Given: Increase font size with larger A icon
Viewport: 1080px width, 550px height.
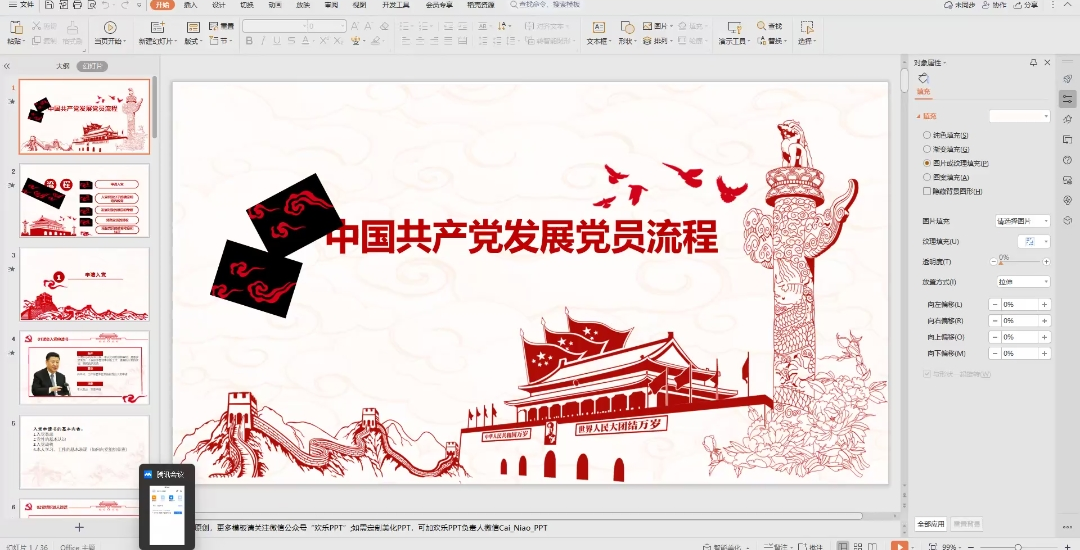Looking at the screenshot, I should (x=355, y=25).
